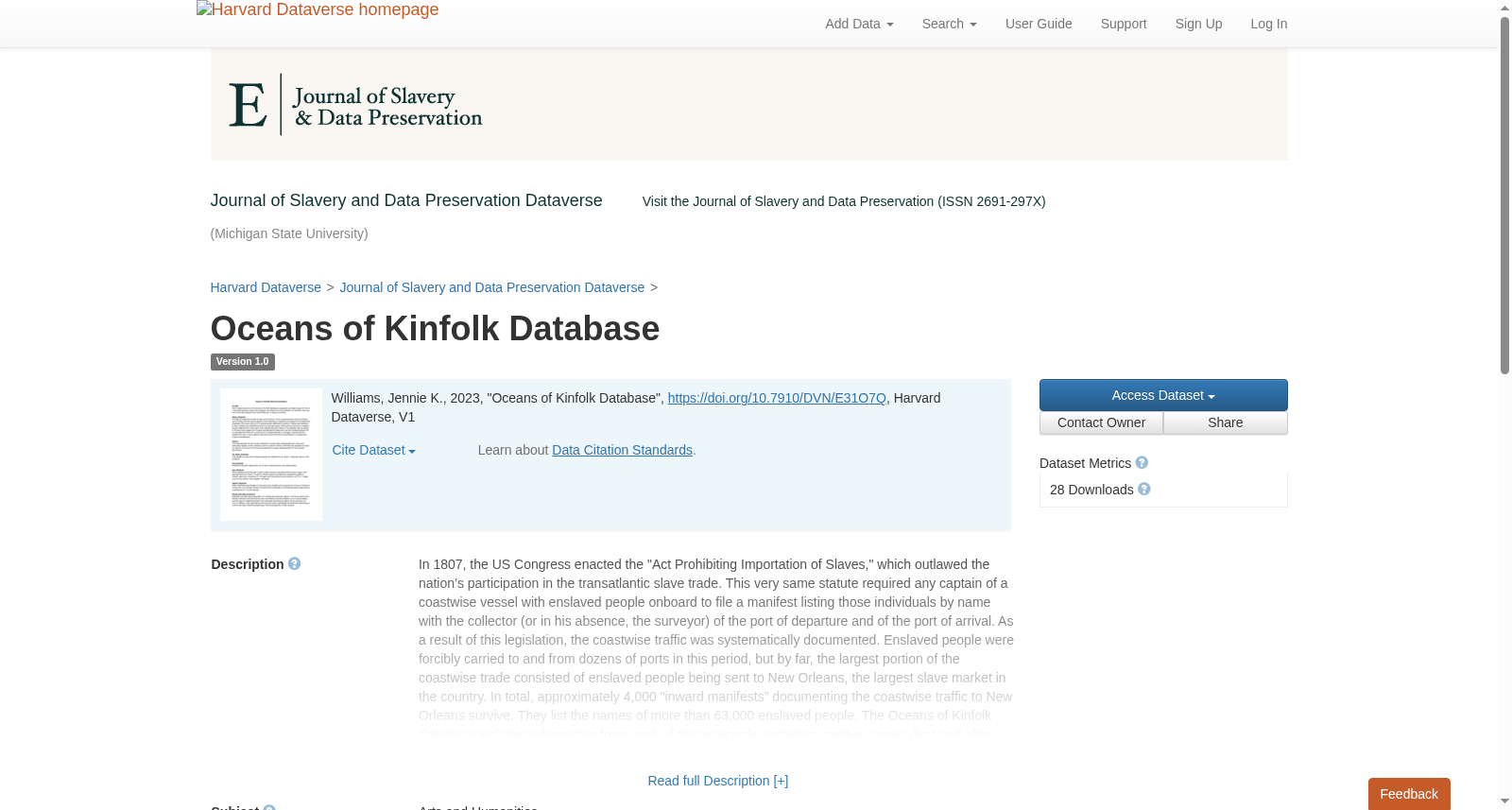
Task: Click the page vertical scrollbar thumb
Action: [1504, 196]
